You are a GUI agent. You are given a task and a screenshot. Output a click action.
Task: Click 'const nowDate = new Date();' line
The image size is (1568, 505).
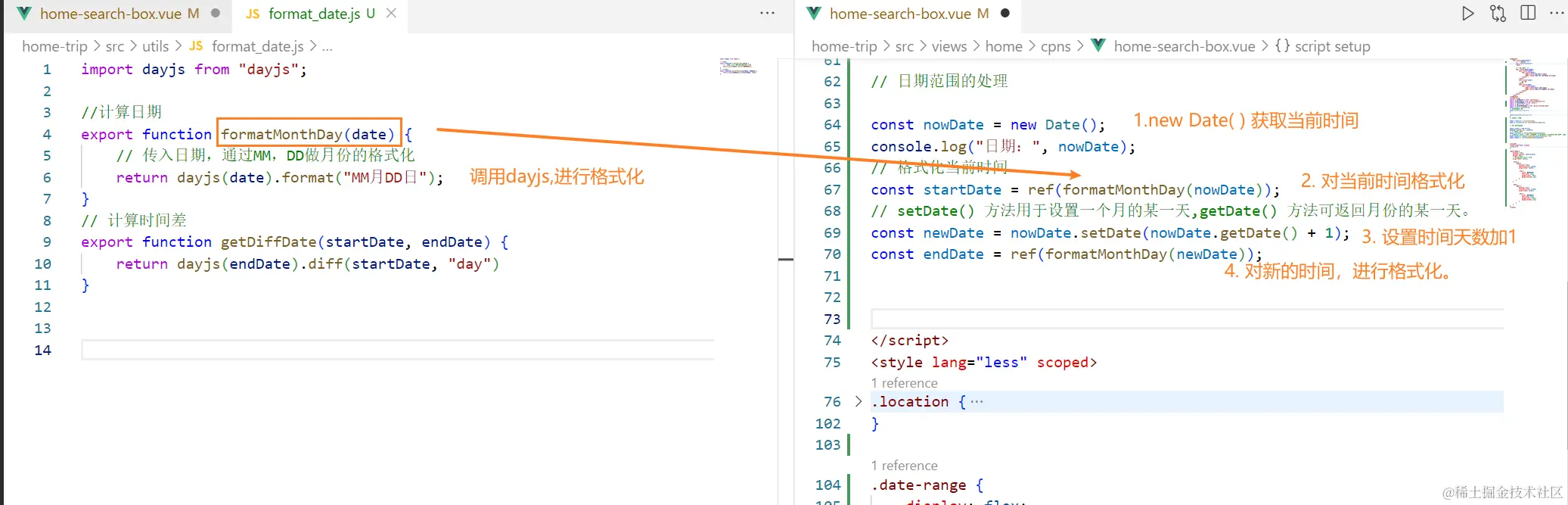point(988,125)
